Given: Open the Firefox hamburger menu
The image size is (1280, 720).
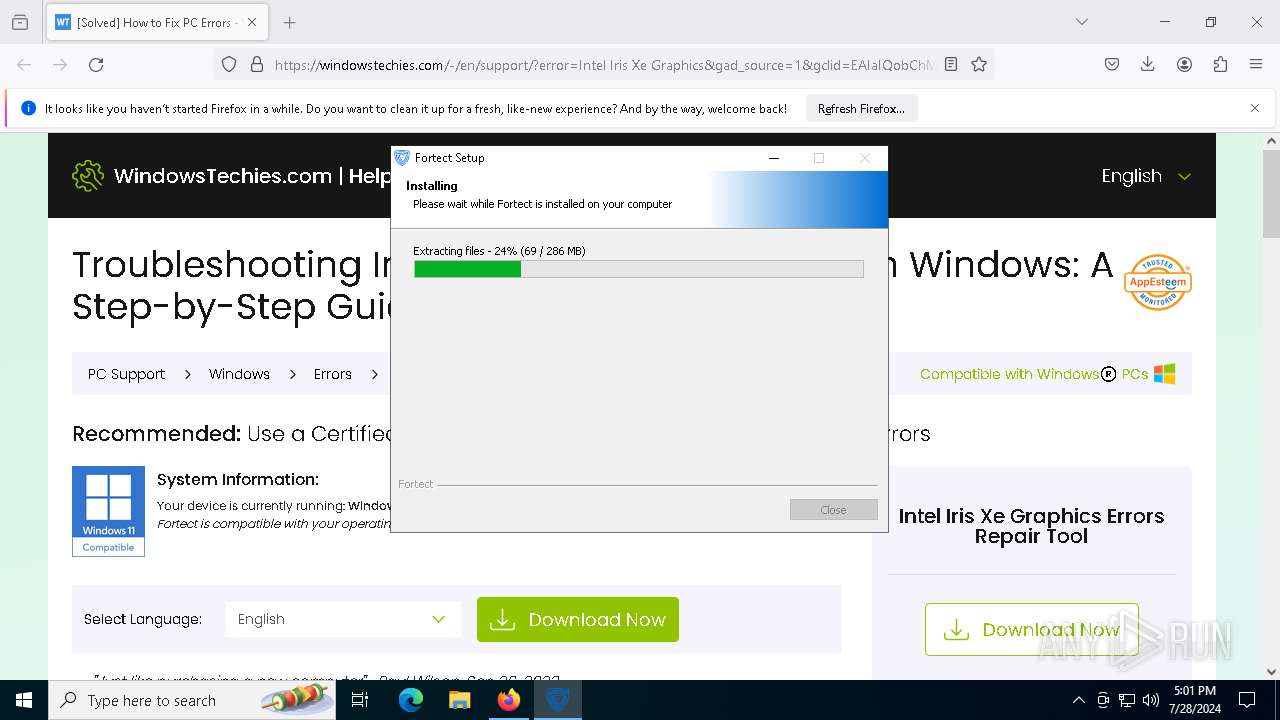Looking at the screenshot, I should (1256, 64).
